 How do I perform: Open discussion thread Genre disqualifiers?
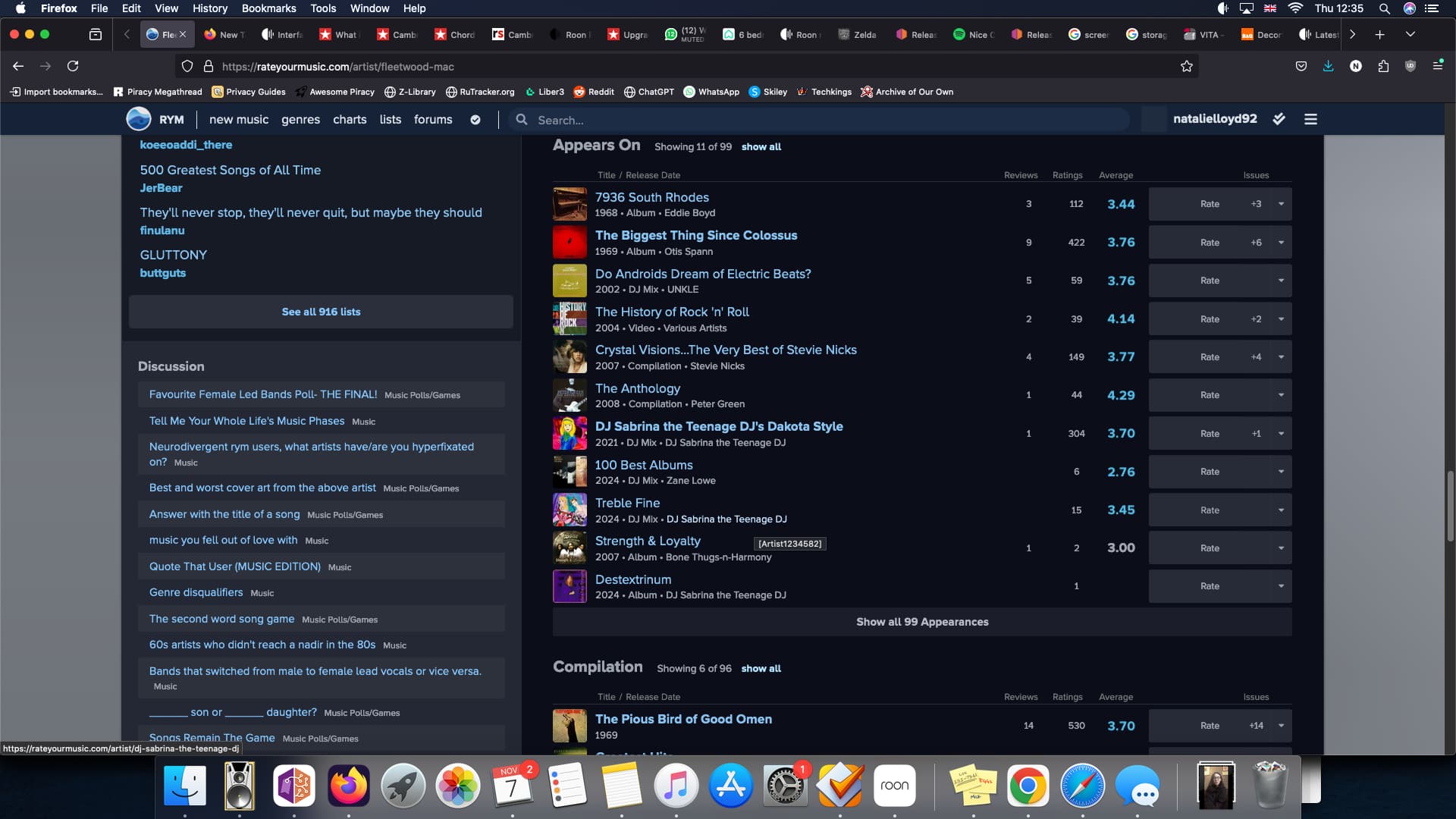coord(196,592)
